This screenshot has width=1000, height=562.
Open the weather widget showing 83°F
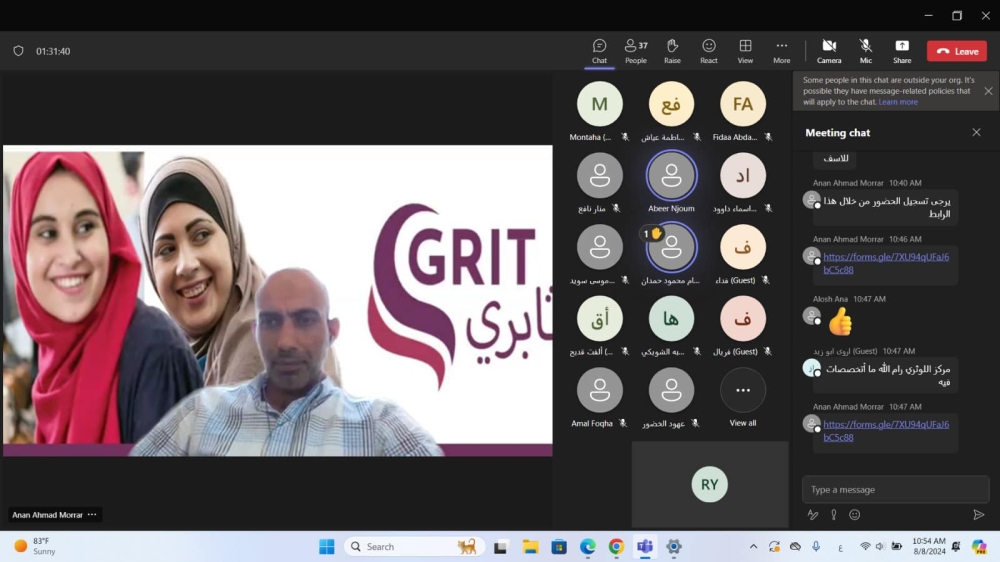coord(36,546)
